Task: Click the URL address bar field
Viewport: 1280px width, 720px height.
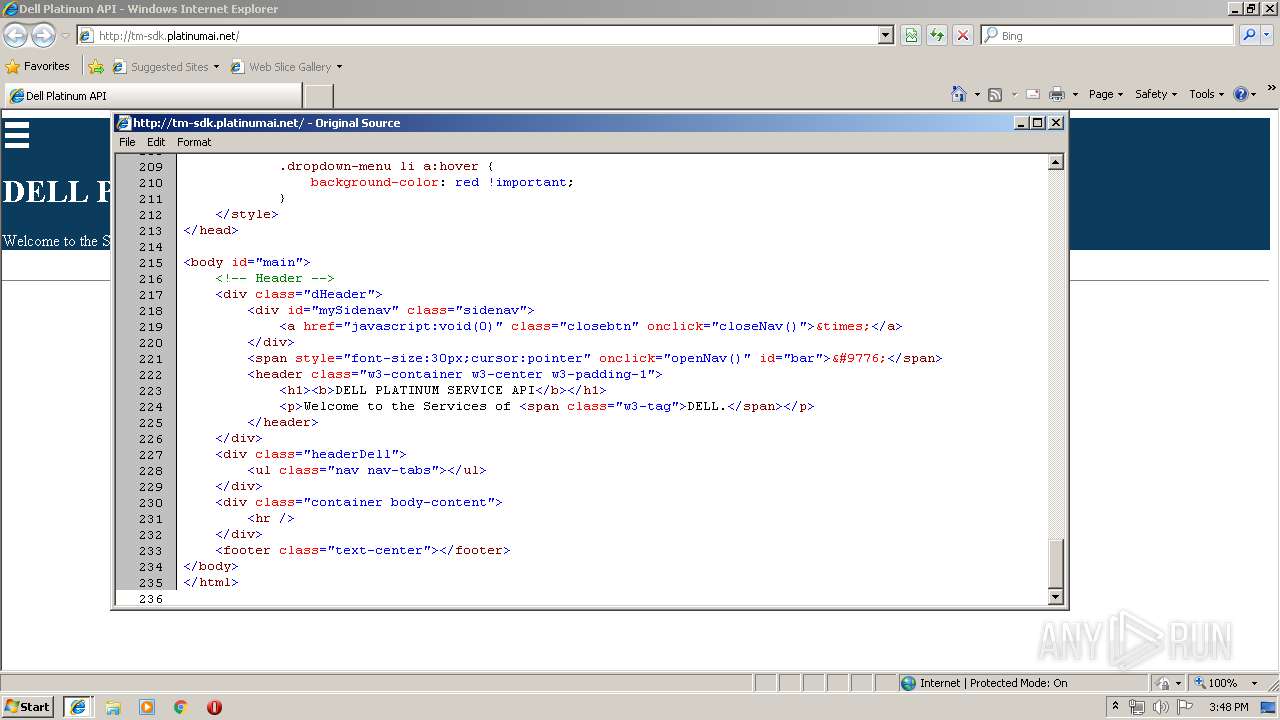Action: tap(485, 35)
